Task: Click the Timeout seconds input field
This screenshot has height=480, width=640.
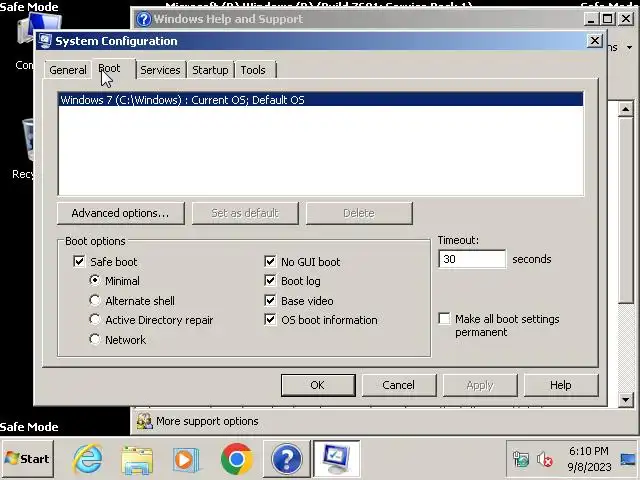Action: 472,259
